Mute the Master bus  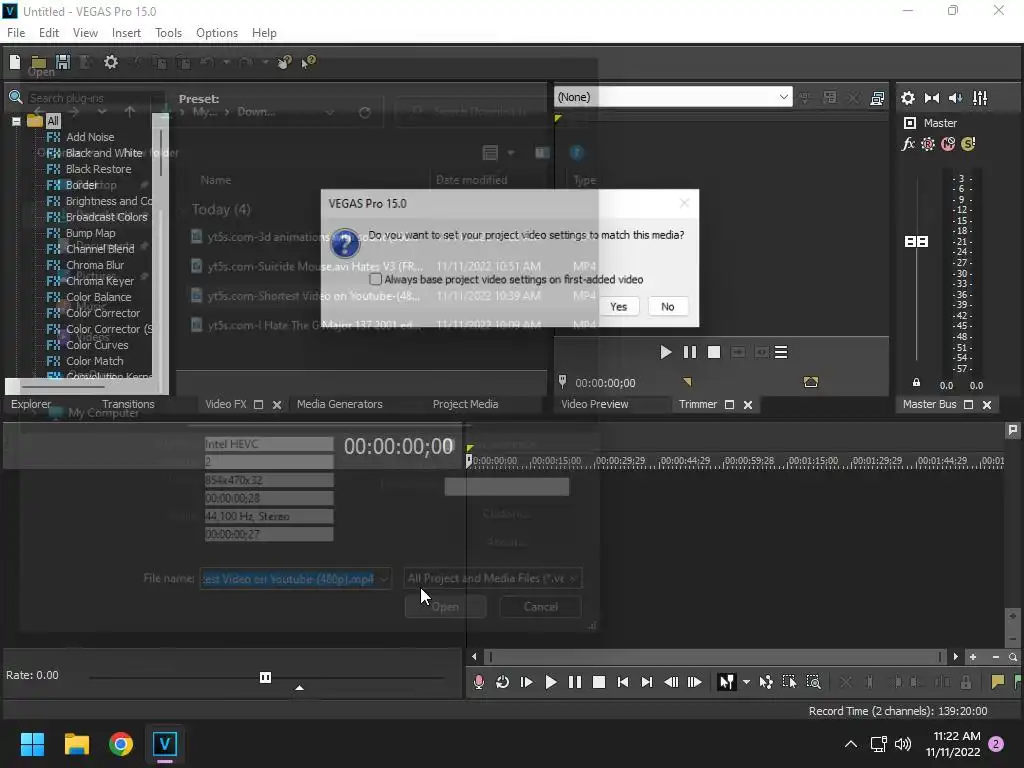[948, 144]
